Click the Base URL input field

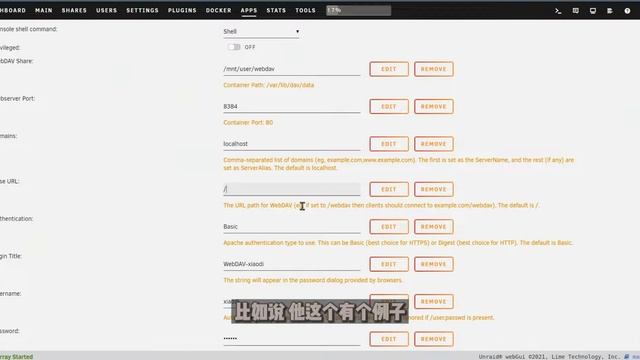291,189
